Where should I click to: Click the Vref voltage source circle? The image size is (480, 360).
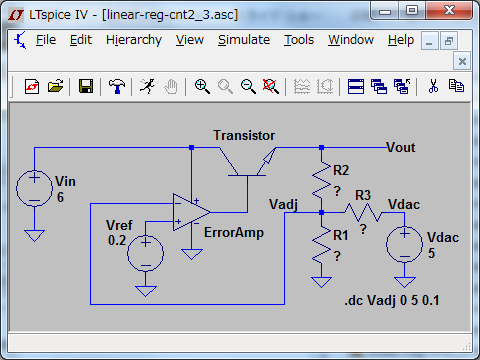click(145, 253)
